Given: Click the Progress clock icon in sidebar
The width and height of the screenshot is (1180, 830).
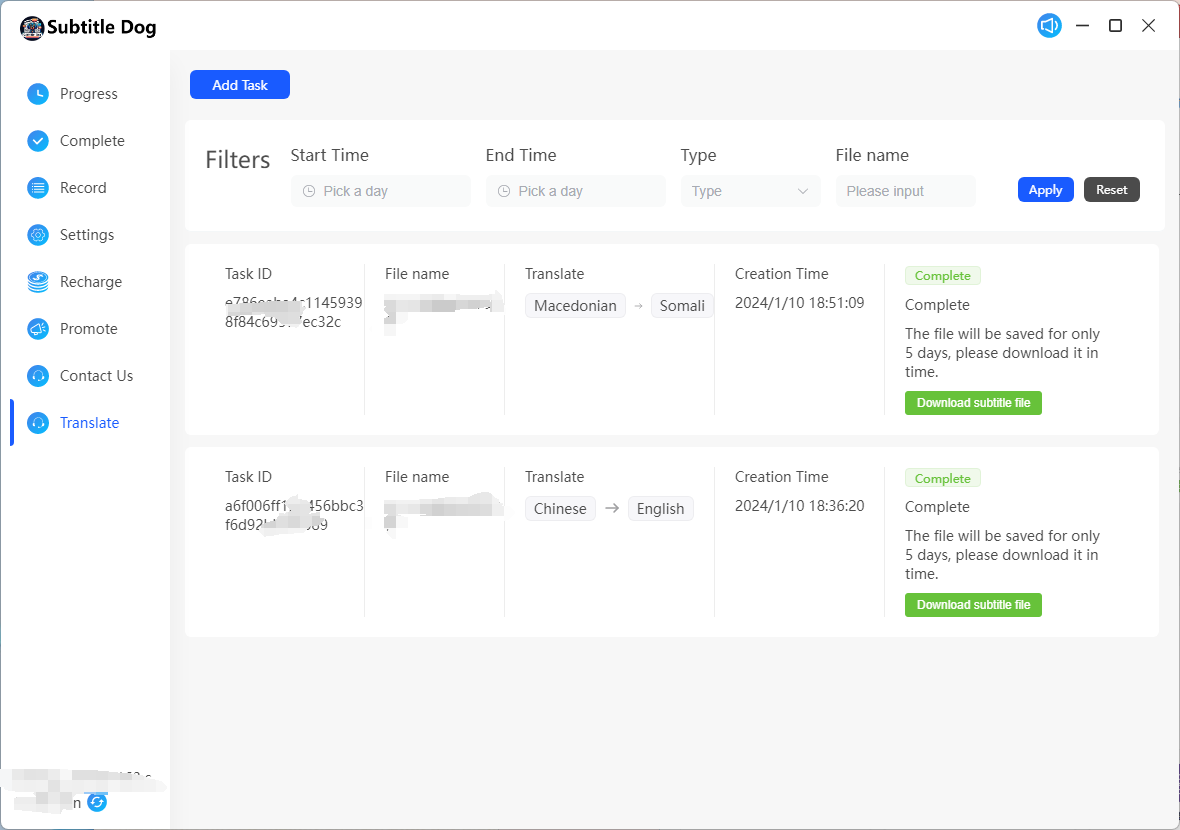Looking at the screenshot, I should tap(38, 94).
